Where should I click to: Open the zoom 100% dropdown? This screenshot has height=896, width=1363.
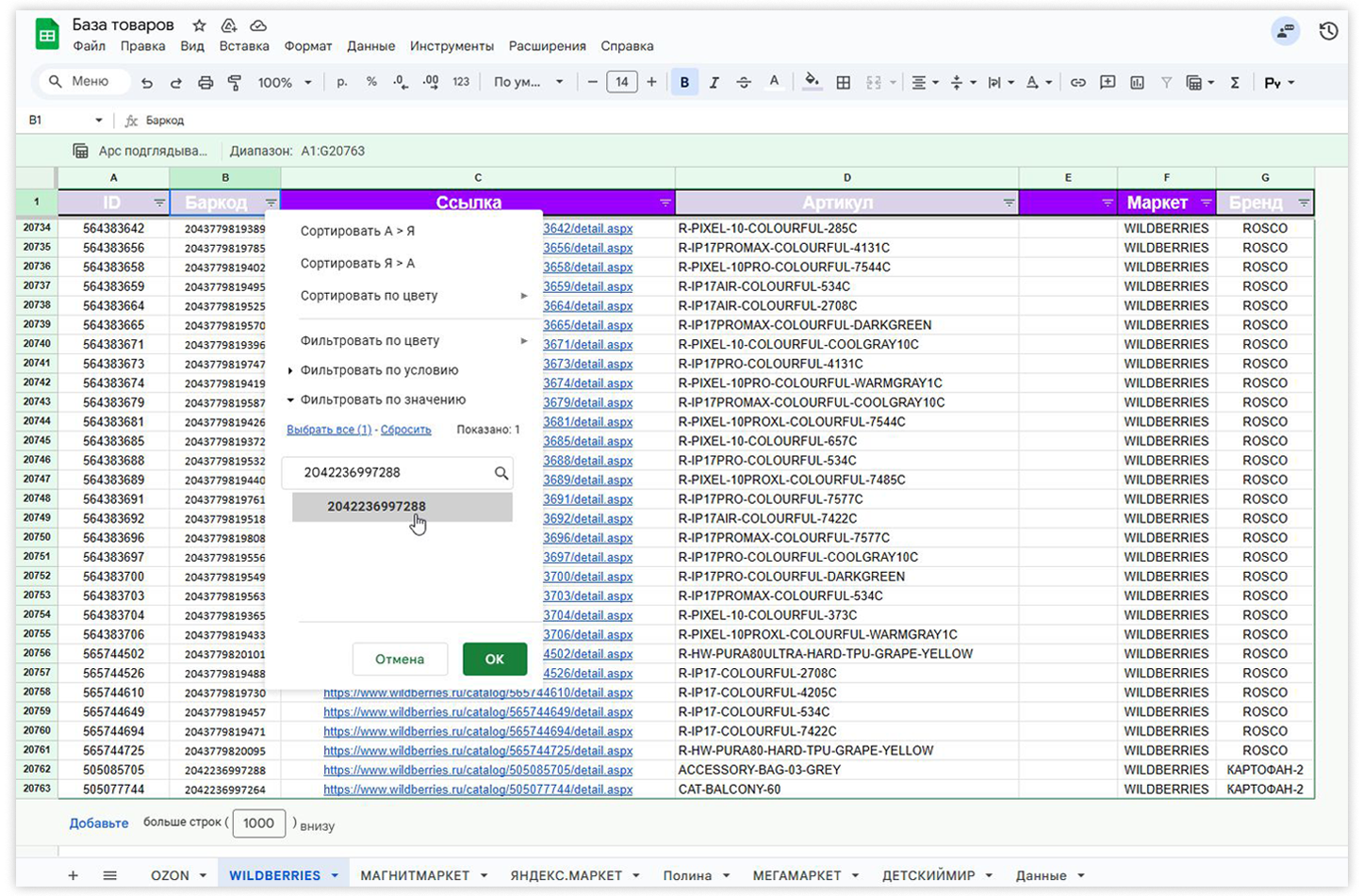[x=284, y=83]
